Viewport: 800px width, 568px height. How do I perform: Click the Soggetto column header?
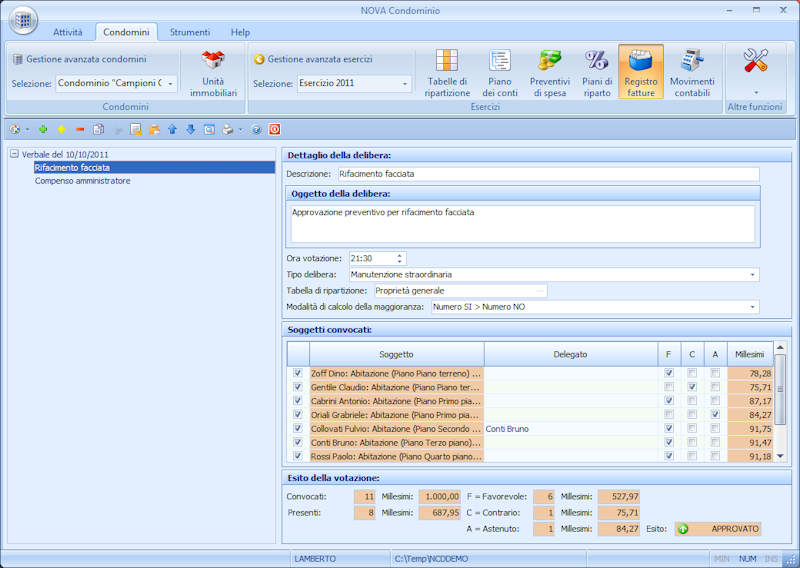396,354
